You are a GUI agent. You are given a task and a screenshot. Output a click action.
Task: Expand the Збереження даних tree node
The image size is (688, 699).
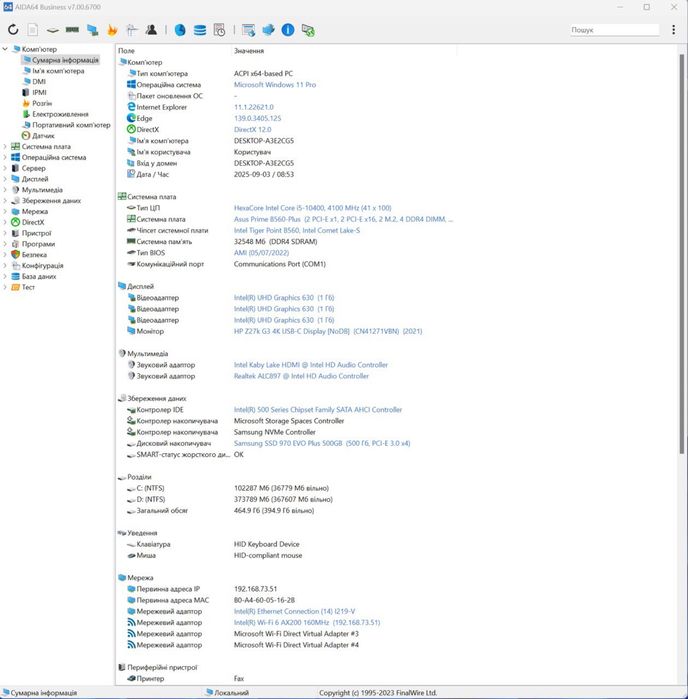pos(5,201)
